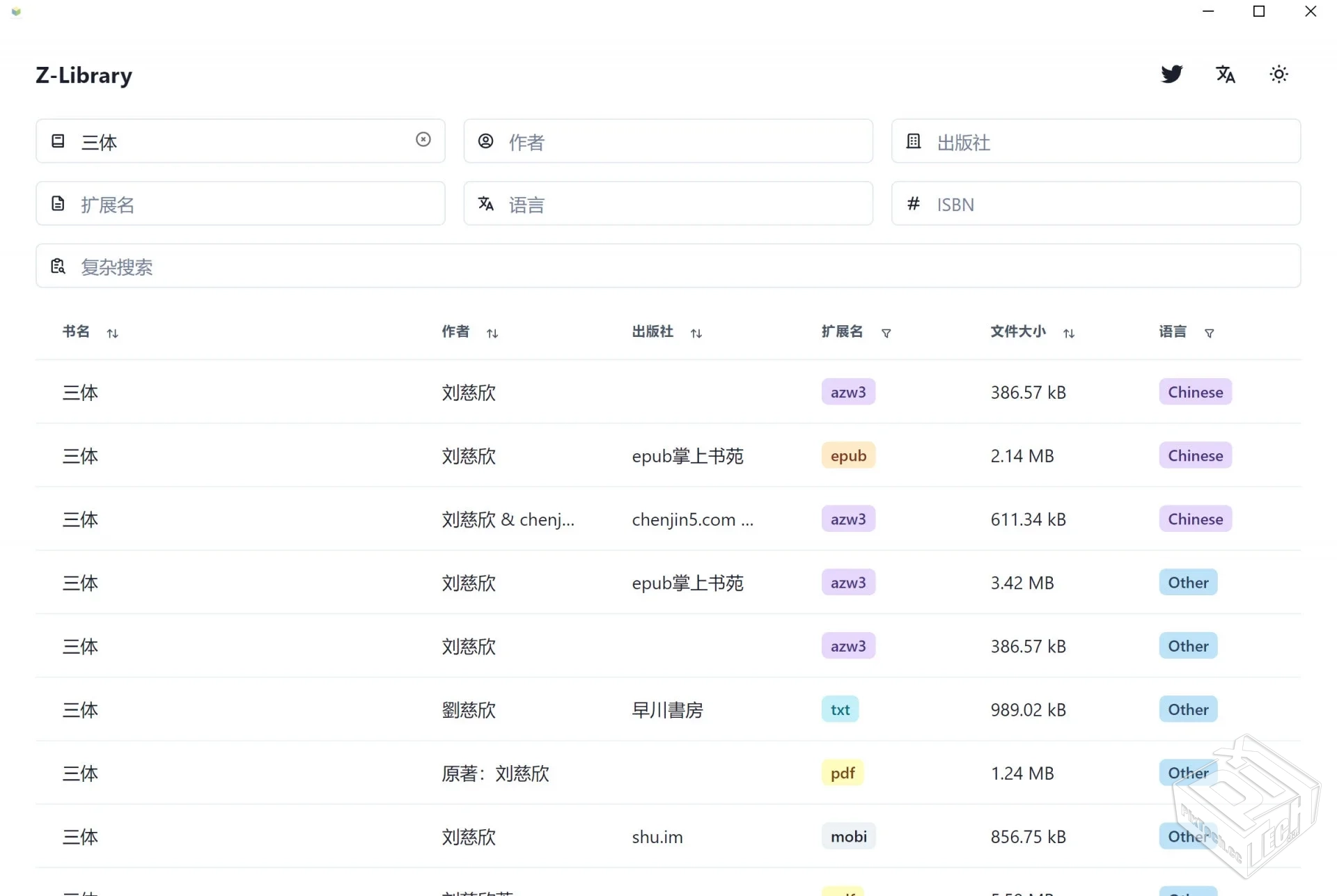This screenshot has height=896, width=1337.
Task: Toggle light/dark theme with sun icon
Action: (1279, 74)
